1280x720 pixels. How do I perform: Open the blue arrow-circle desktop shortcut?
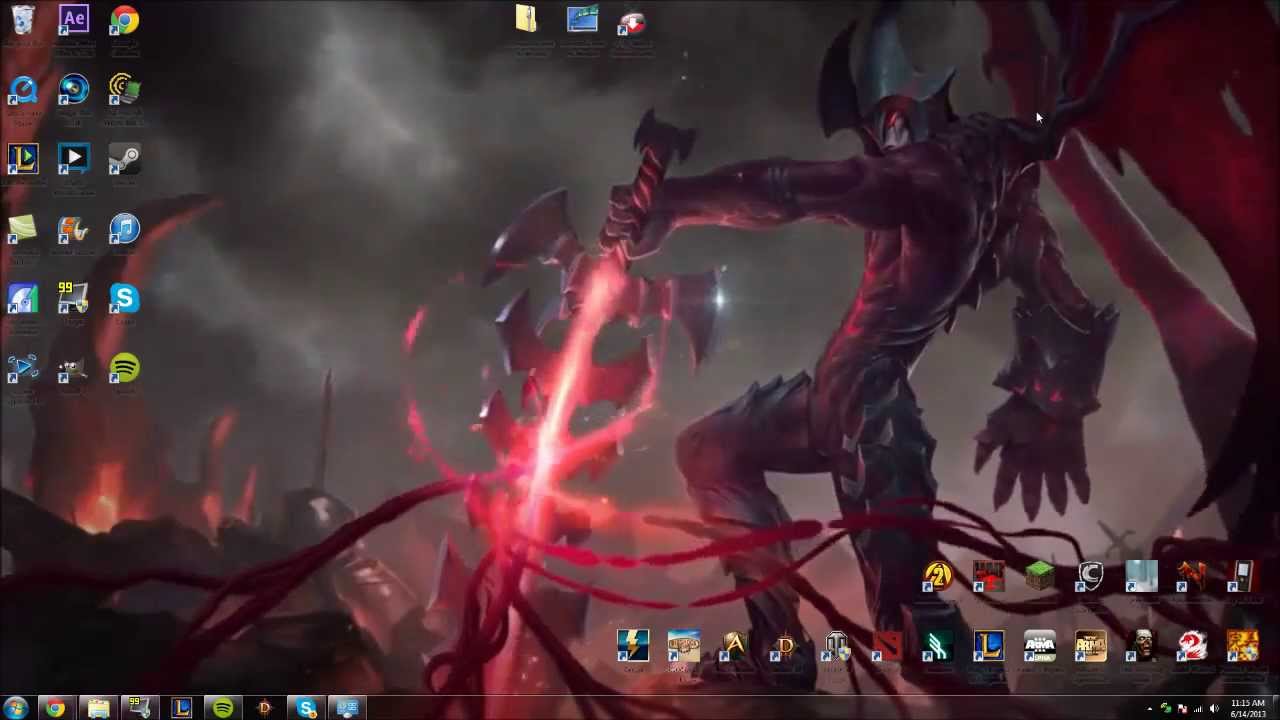coord(22,369)
